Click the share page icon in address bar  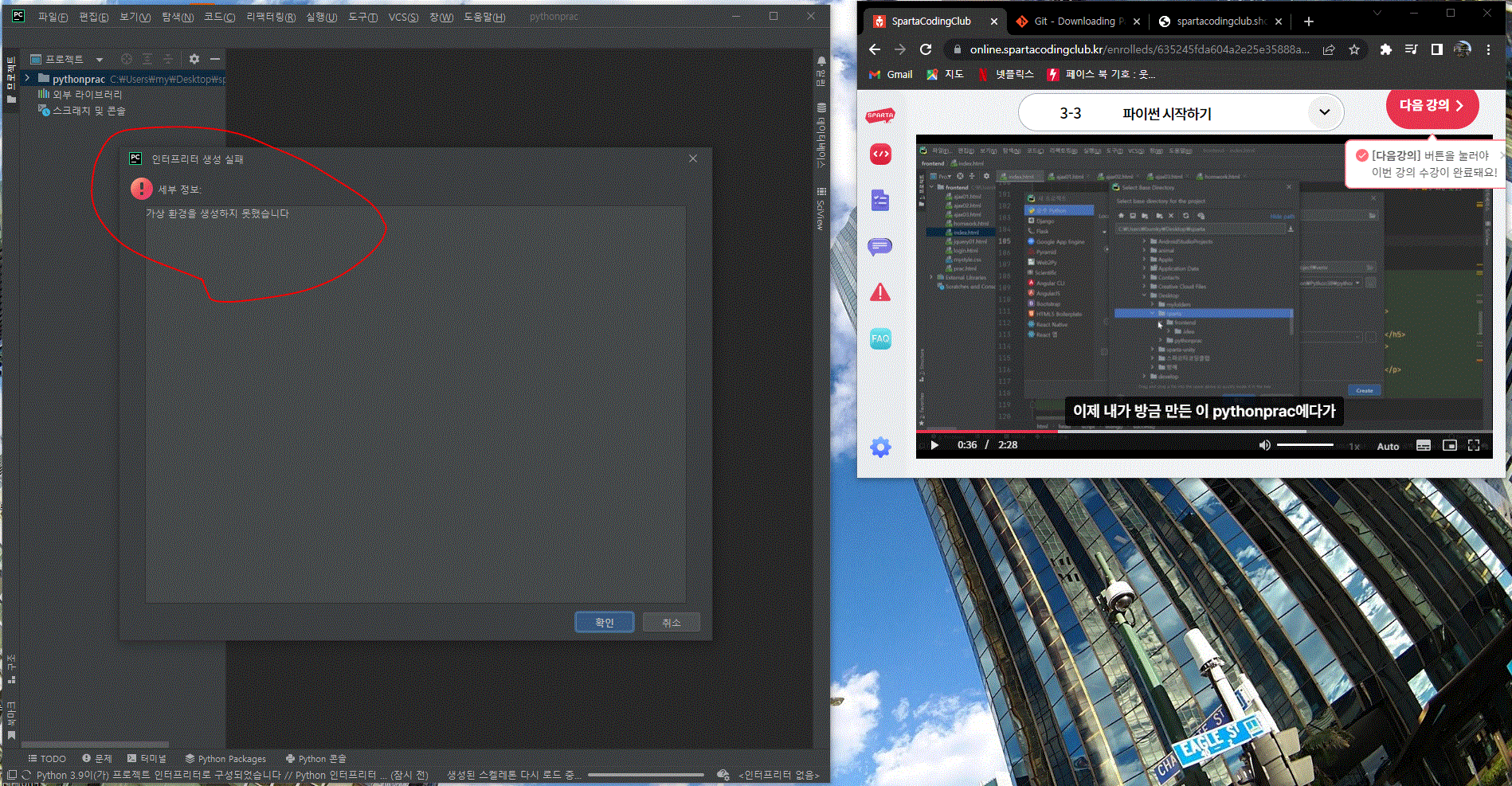[x=1329, y=49]
